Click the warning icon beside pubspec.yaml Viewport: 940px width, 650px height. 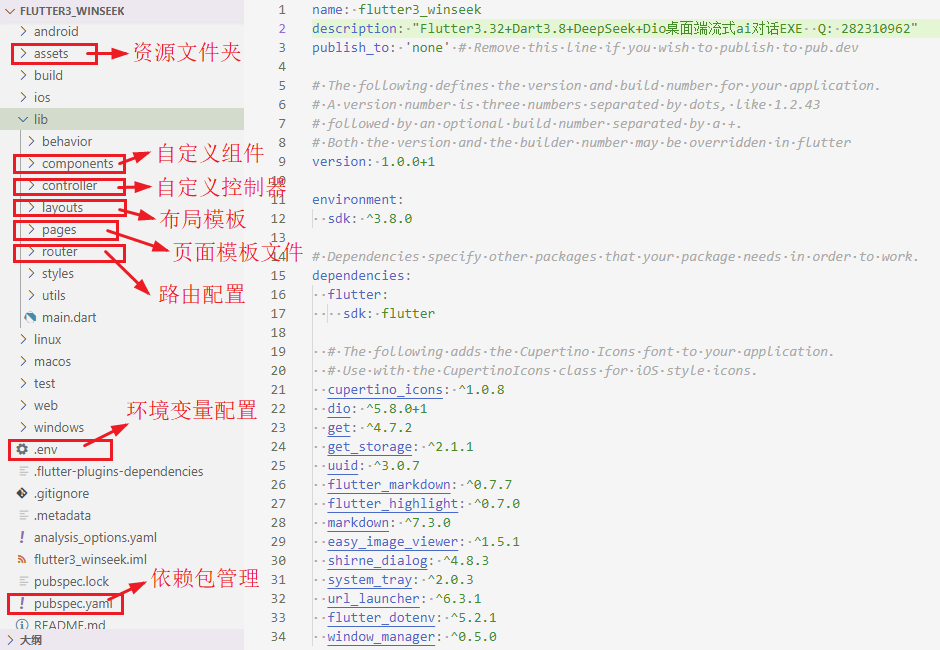click(22, 603)
